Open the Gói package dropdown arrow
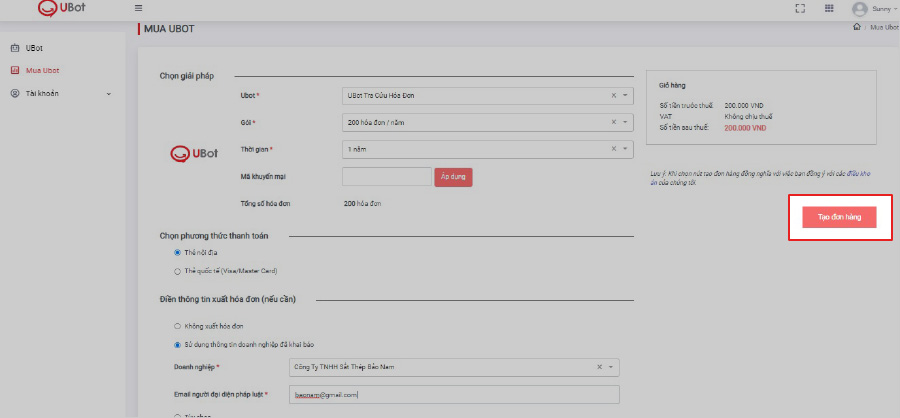The width and height of the screenshot is (900, 418). tap(626, 122)
